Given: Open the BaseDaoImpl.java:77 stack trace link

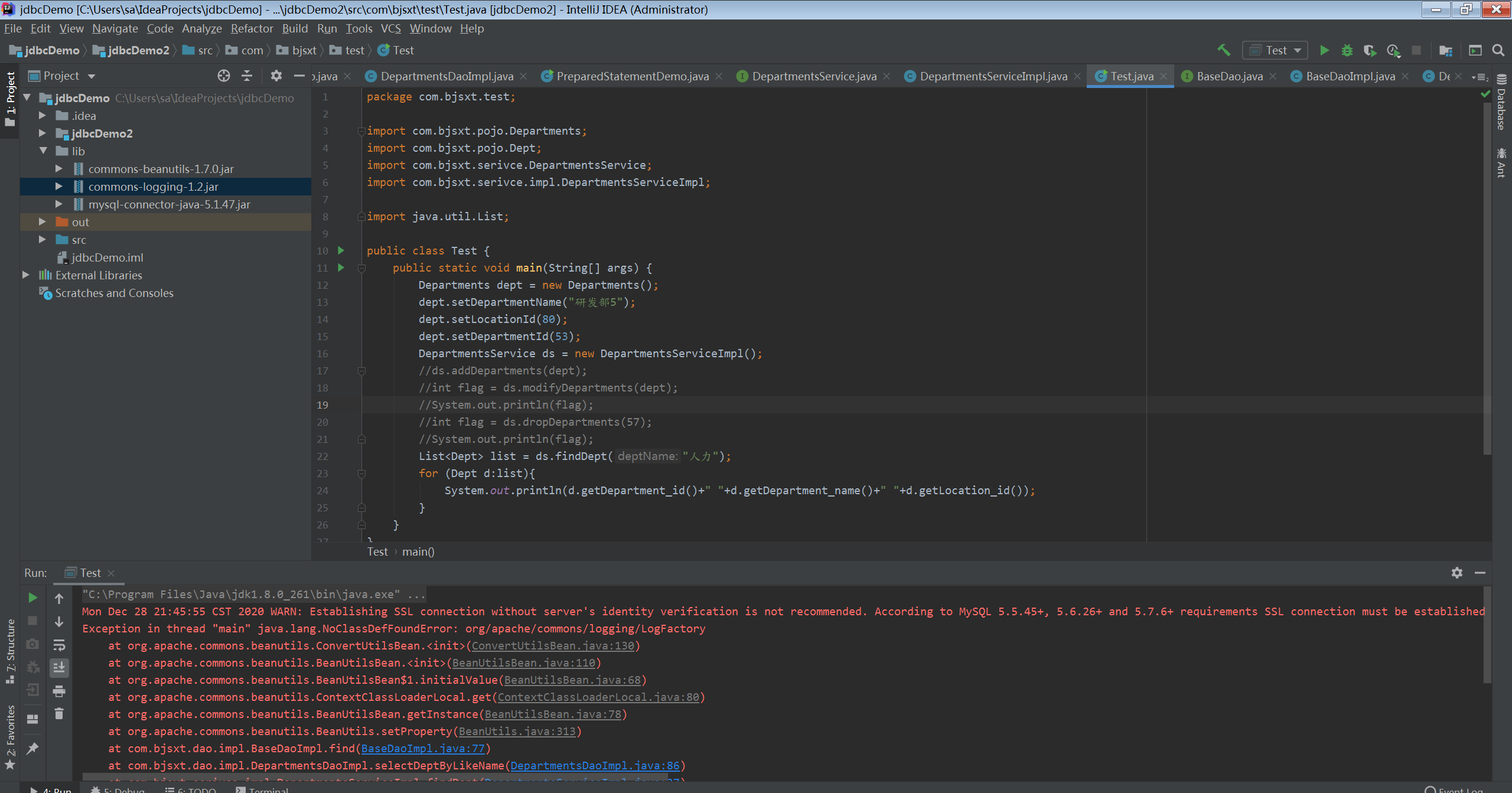Looking at the screenshot, I should tap(423, 748).
